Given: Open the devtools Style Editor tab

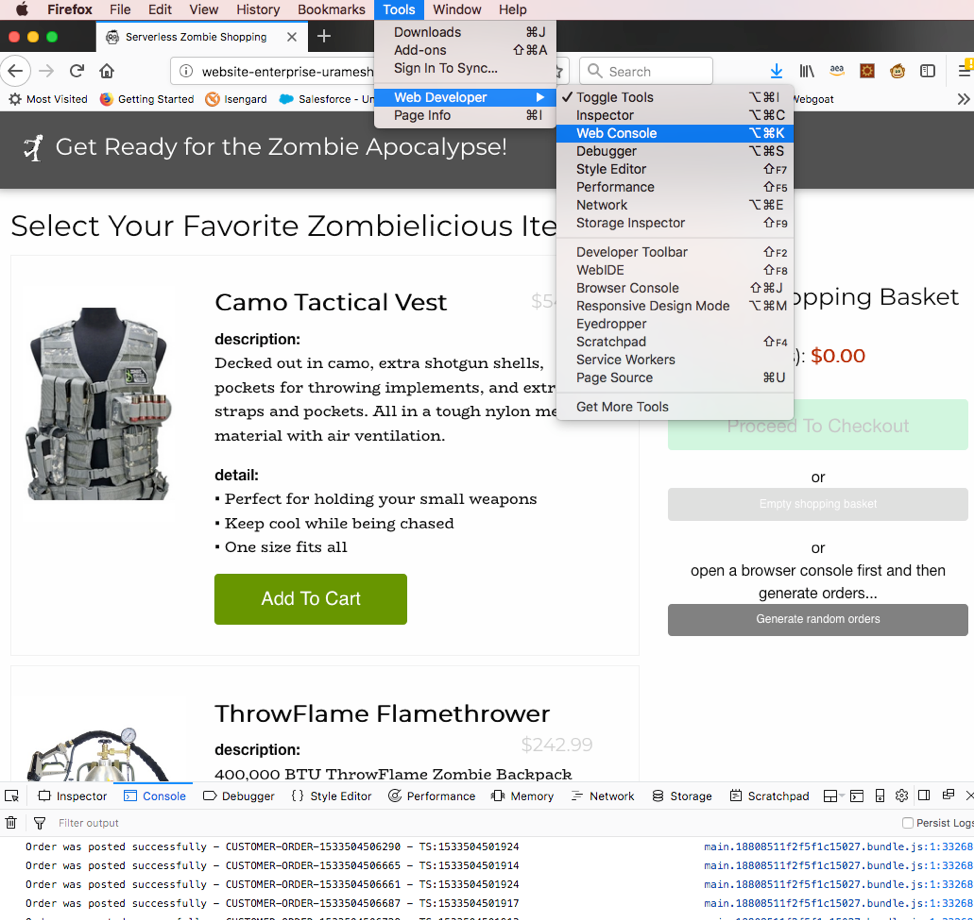Looking at the screenshot, I should 331,796.
